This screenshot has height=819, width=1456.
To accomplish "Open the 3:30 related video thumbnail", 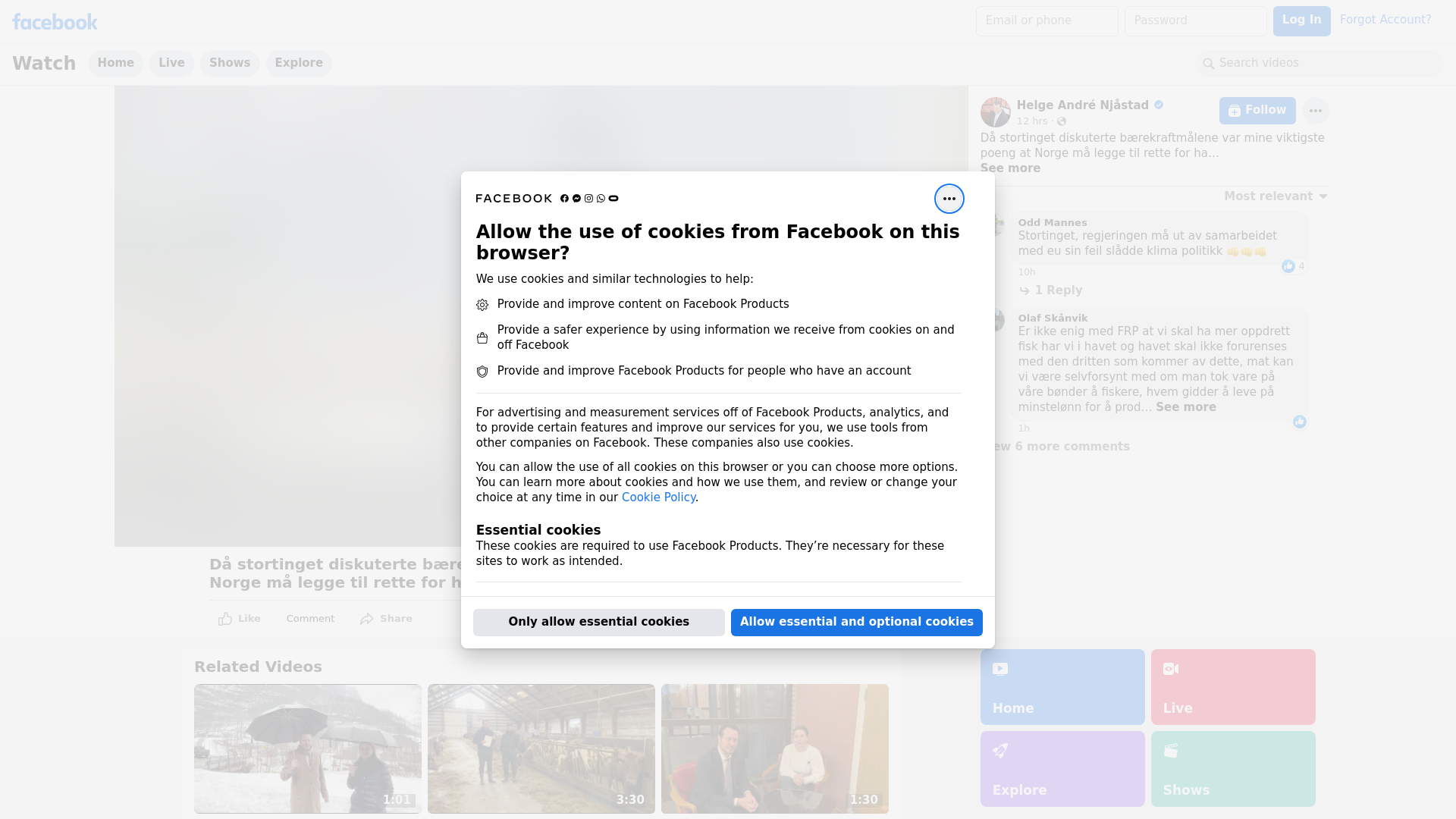I will click(x=541, y=748).
